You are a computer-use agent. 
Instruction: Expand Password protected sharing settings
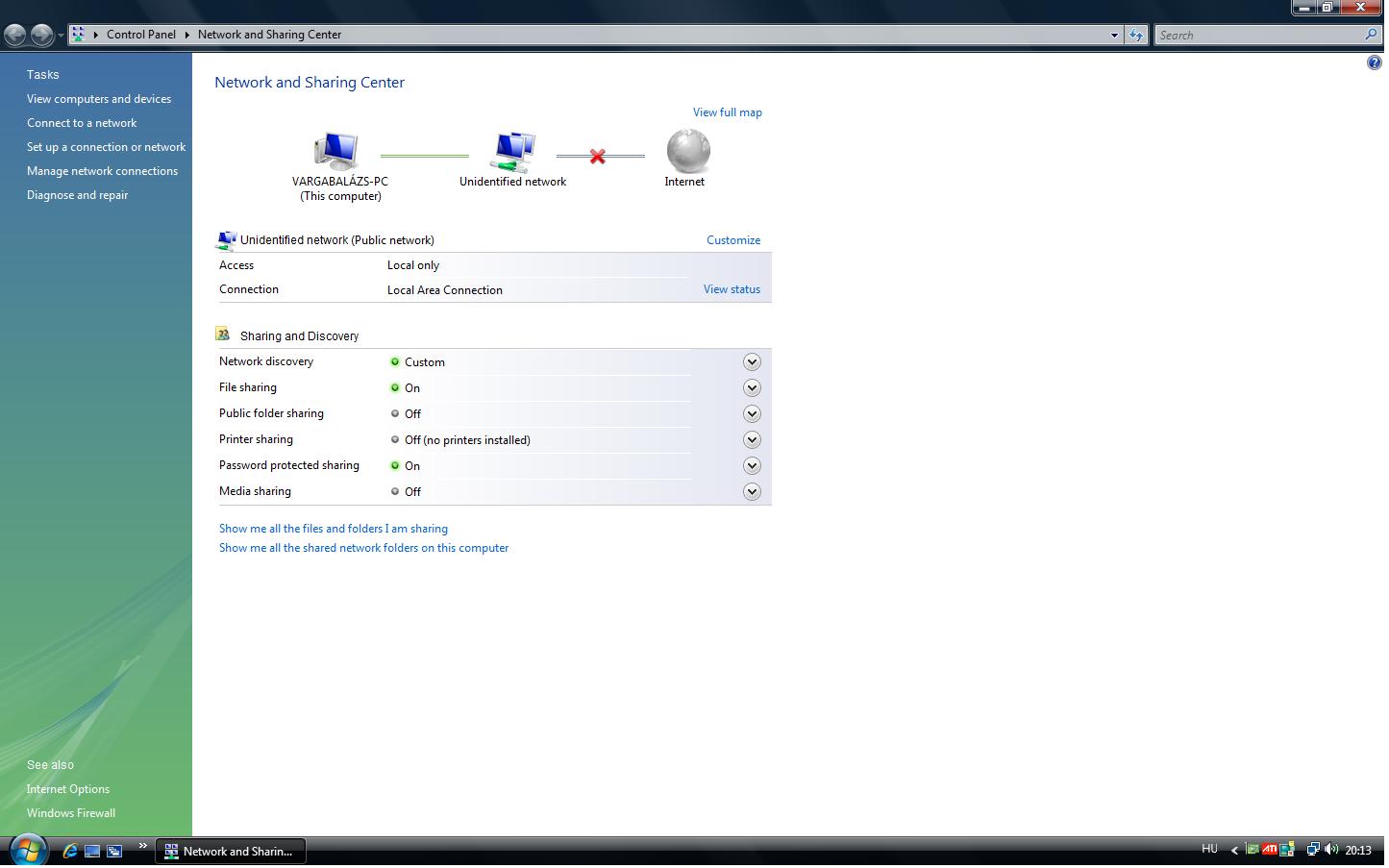pos(752,466)
